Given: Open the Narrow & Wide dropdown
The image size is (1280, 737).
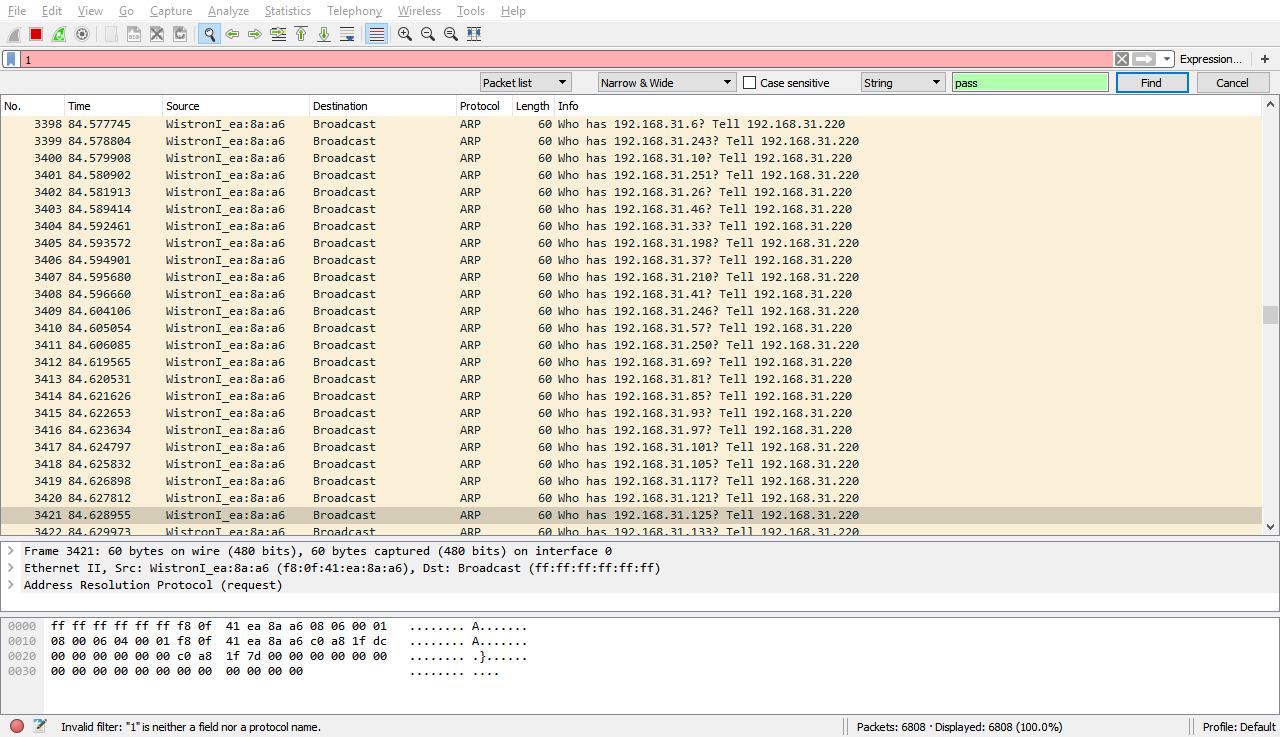Looking at the screenshot, I should pos(667,83).
